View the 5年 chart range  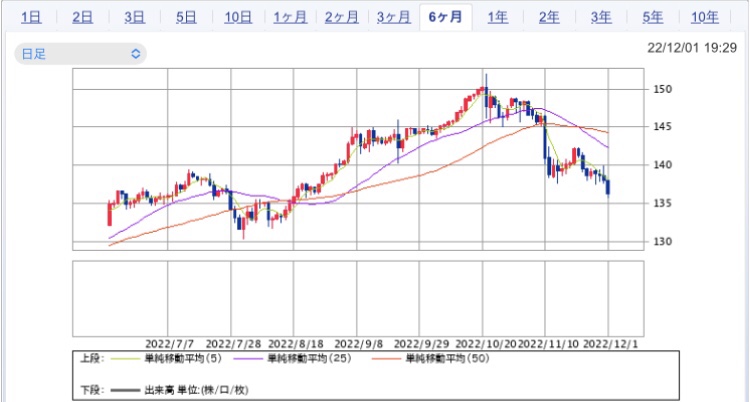pyautogui.click(x=652, y=18)
